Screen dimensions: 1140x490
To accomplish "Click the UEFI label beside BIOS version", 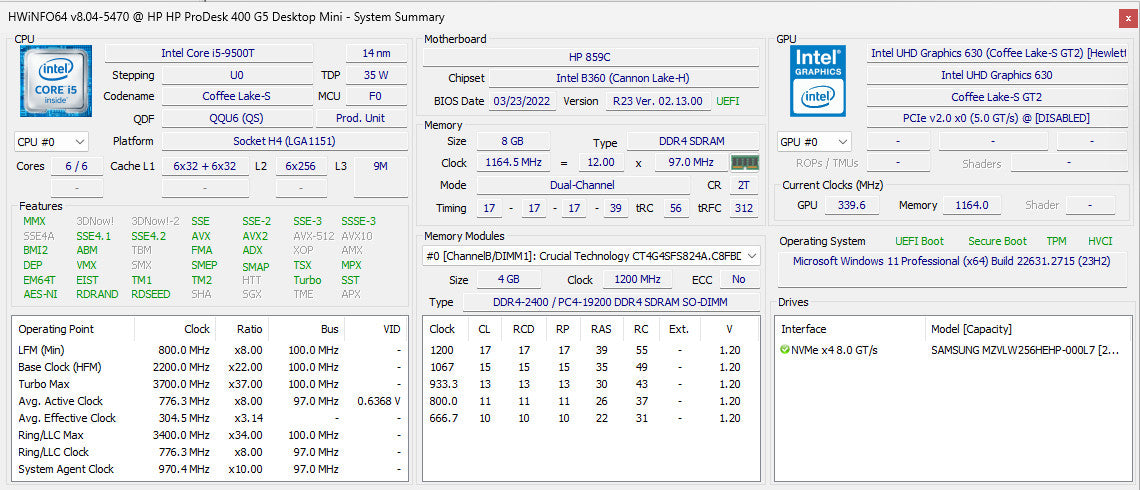I will click(x=729, y=101).
